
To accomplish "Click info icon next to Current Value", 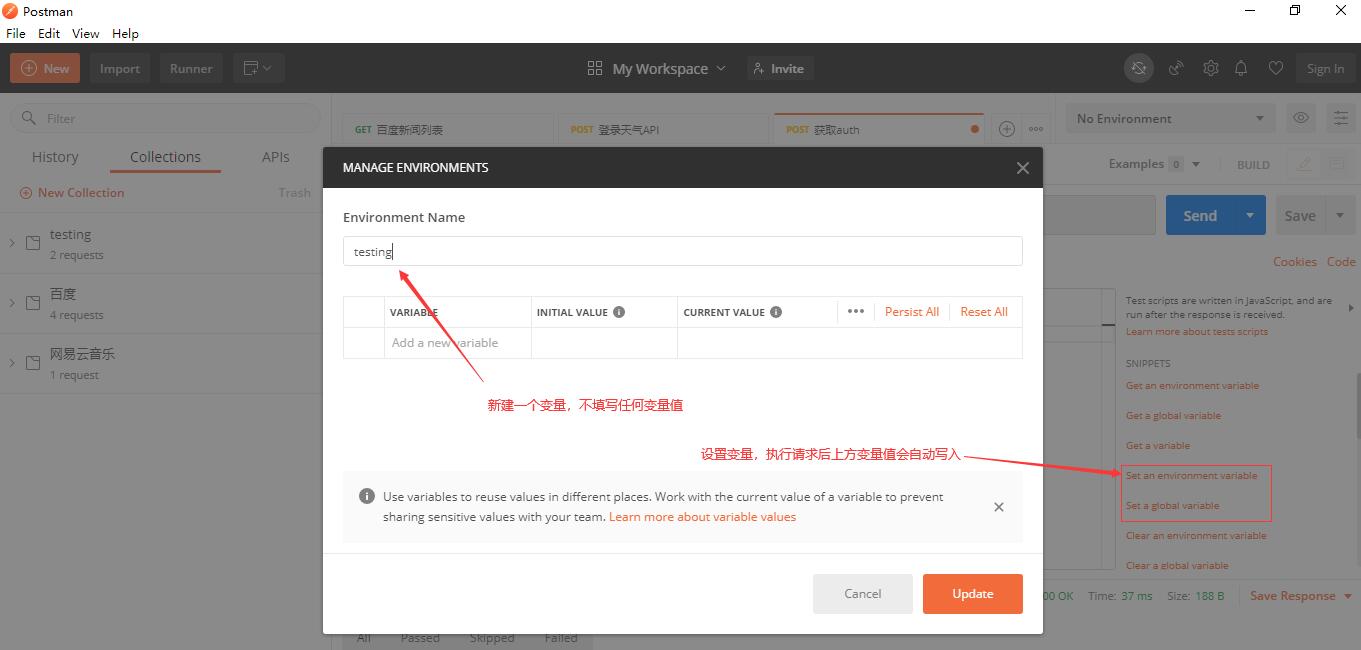I will point(776,312).
